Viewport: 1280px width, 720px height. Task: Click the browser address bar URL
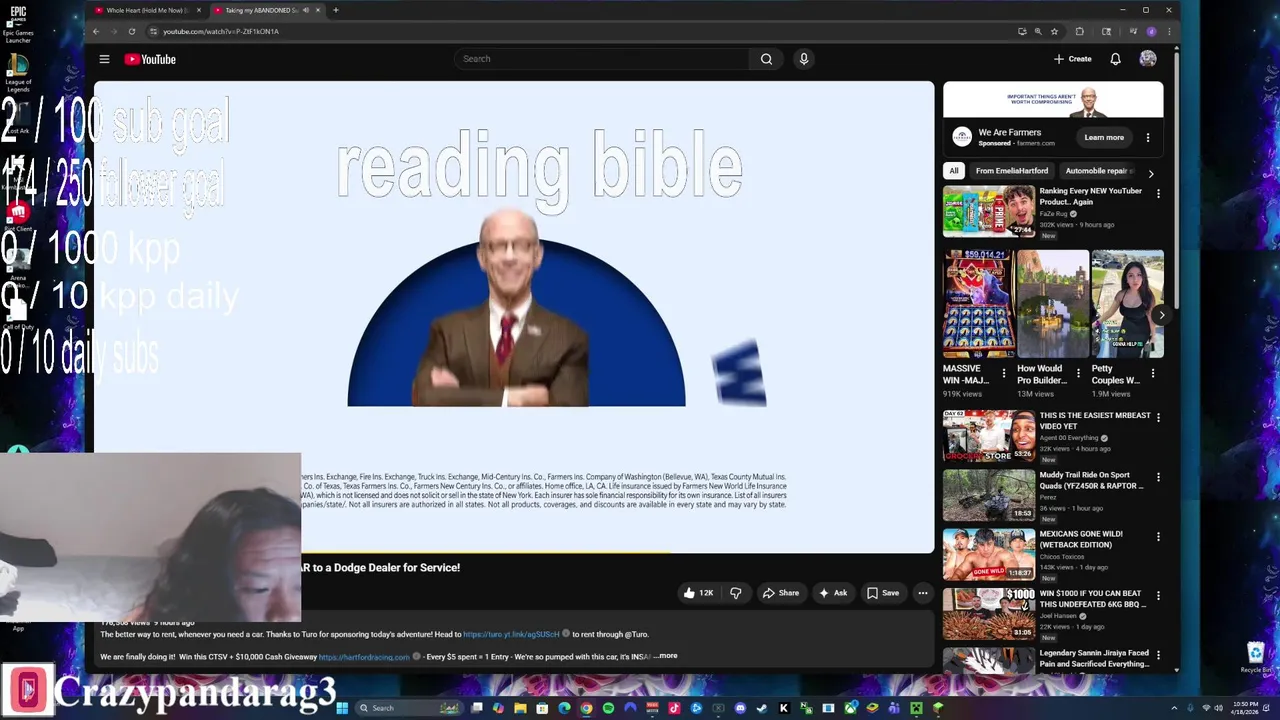pos(221,31)
